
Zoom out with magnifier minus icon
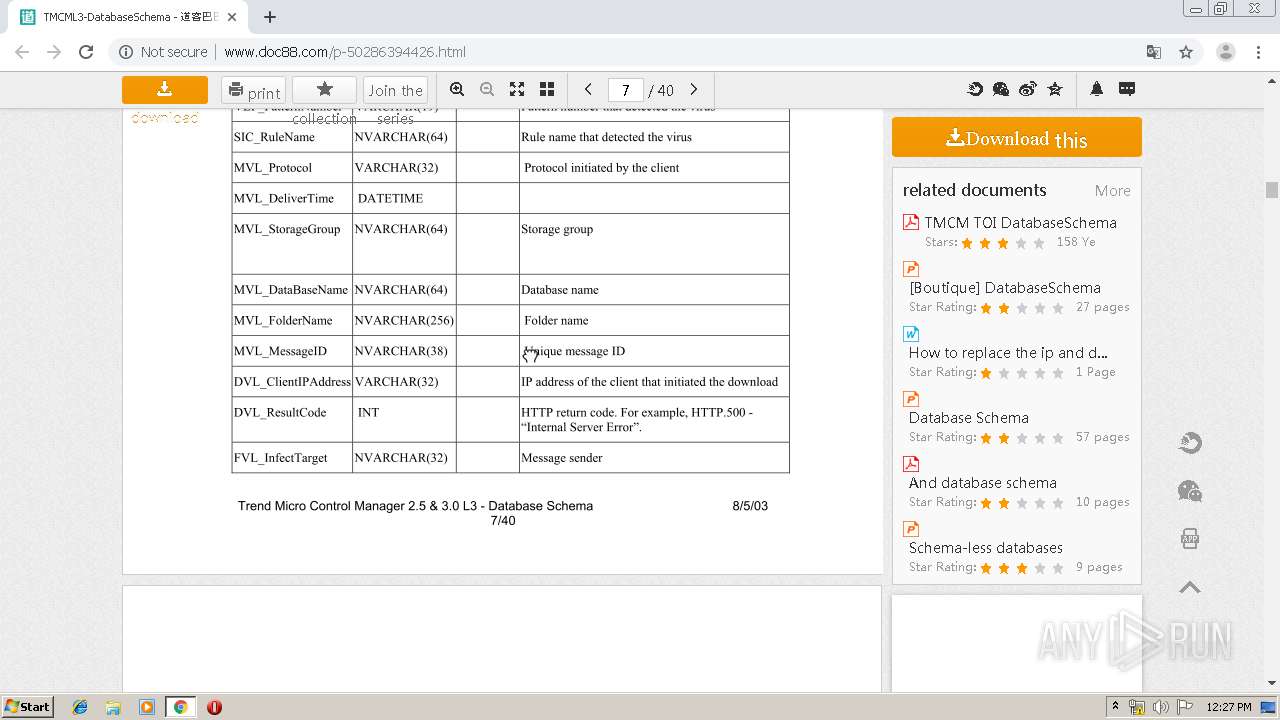pos(487,89)
